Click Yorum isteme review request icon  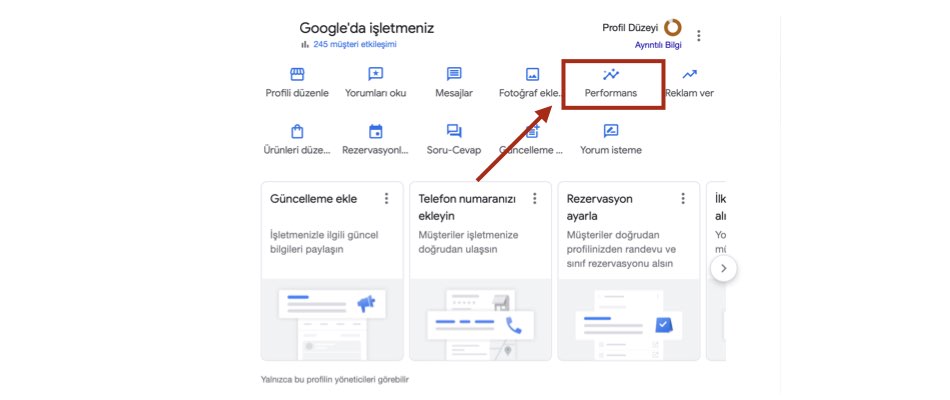coord(611,131)
